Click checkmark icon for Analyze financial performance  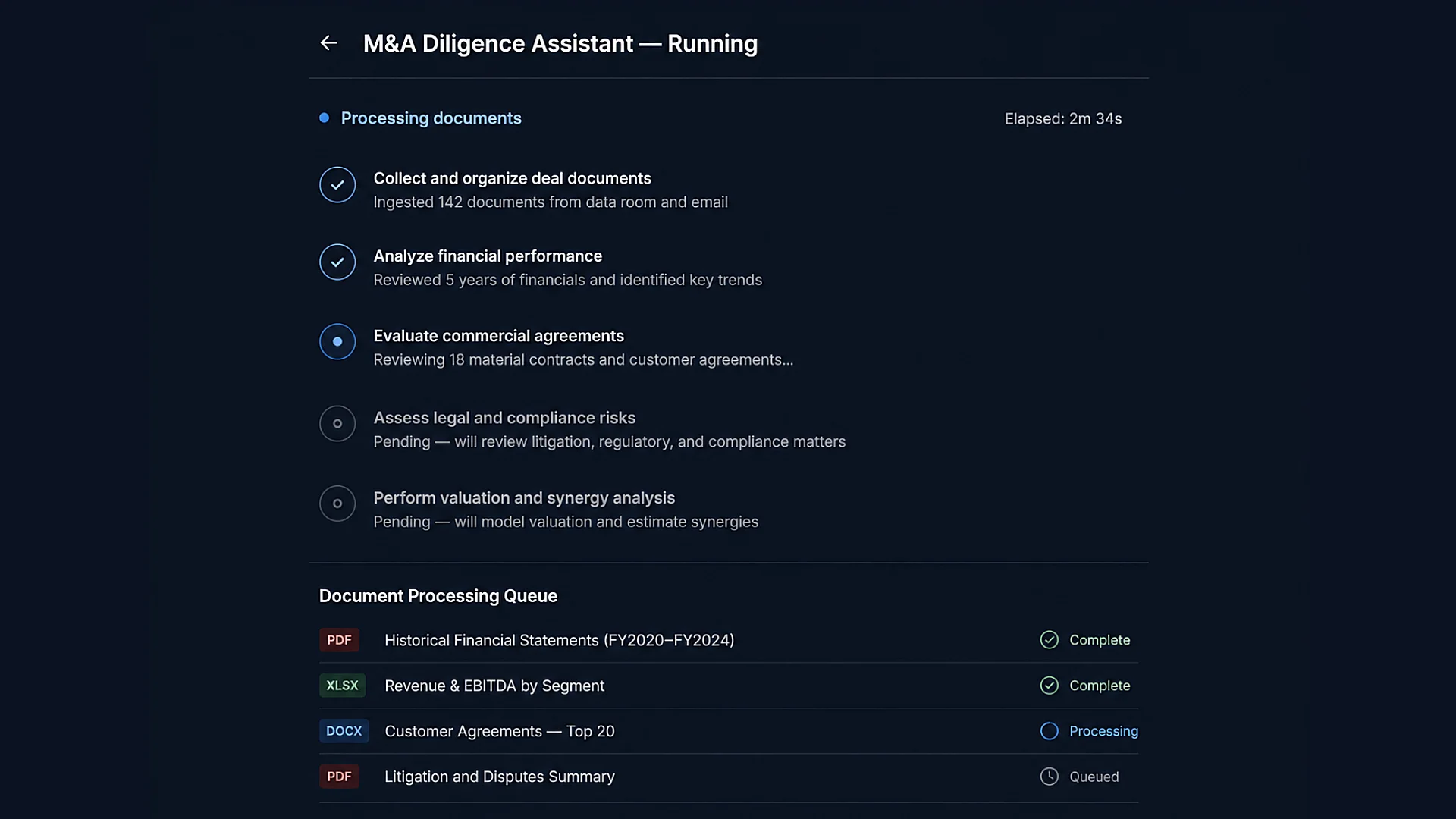337,262
